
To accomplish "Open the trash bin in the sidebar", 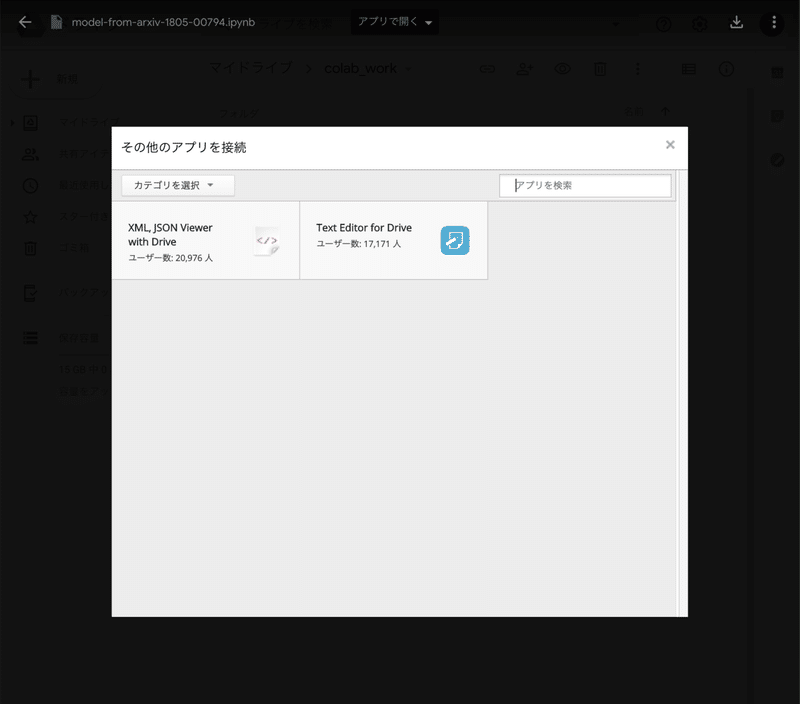I will point(31,248).
